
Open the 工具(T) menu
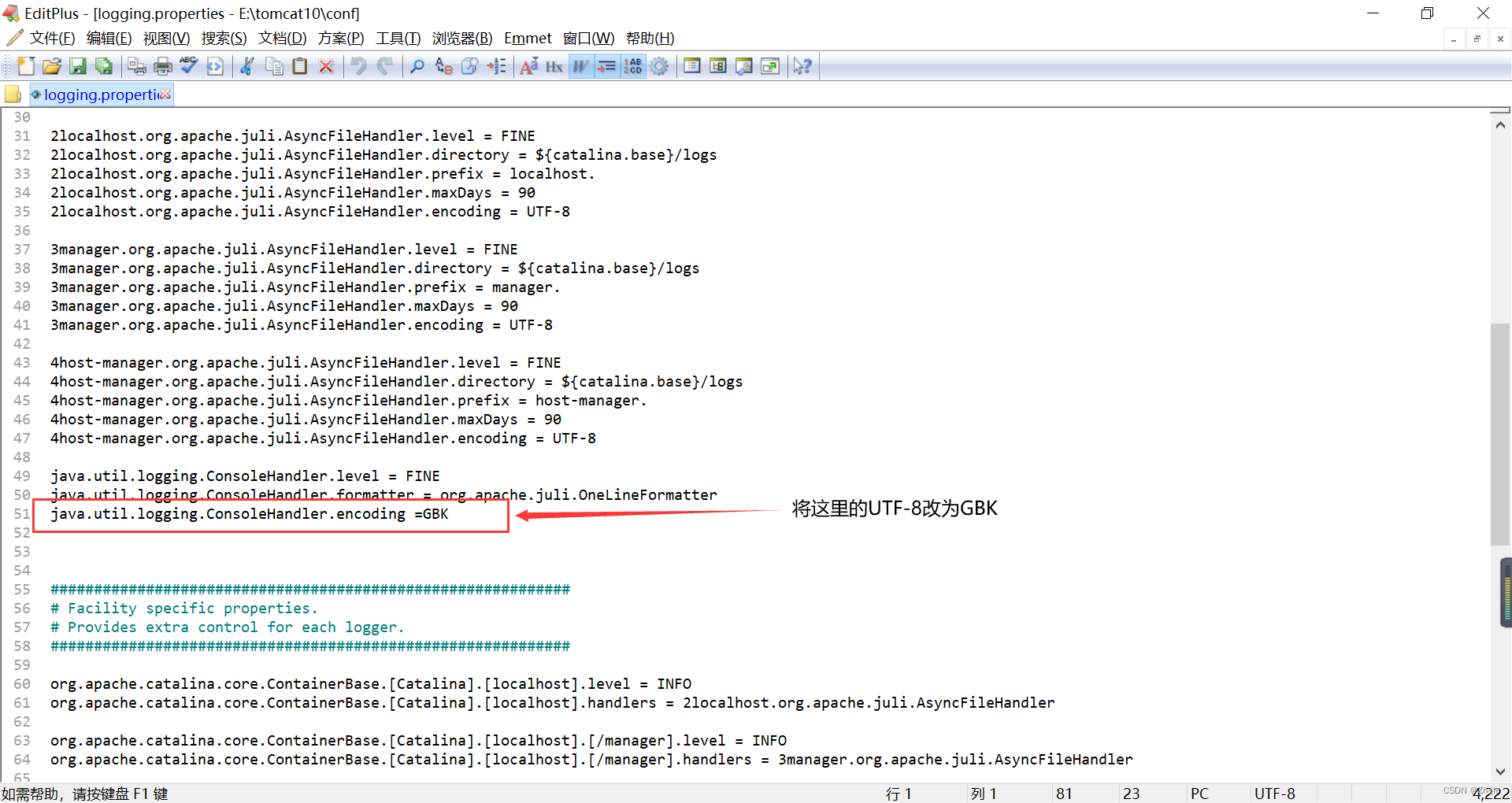(x=398, y=38)
